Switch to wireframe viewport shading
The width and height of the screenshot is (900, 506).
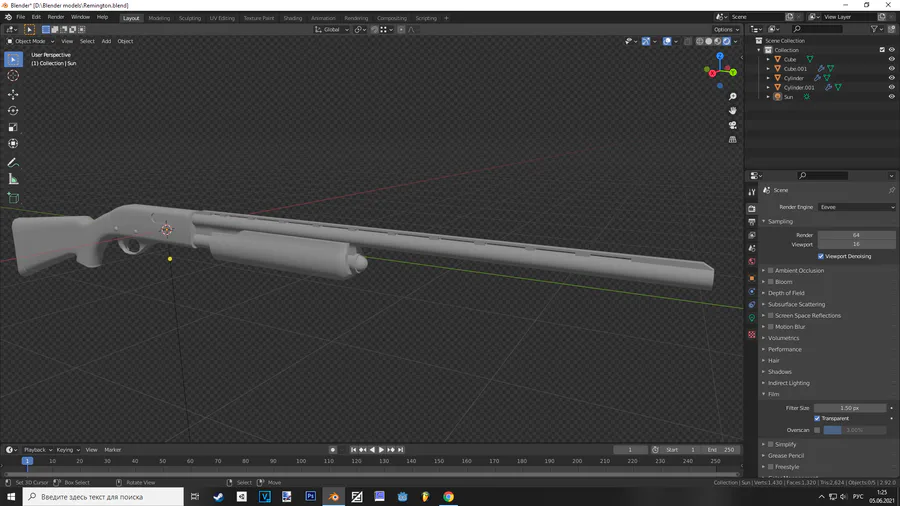coord(700,41)
